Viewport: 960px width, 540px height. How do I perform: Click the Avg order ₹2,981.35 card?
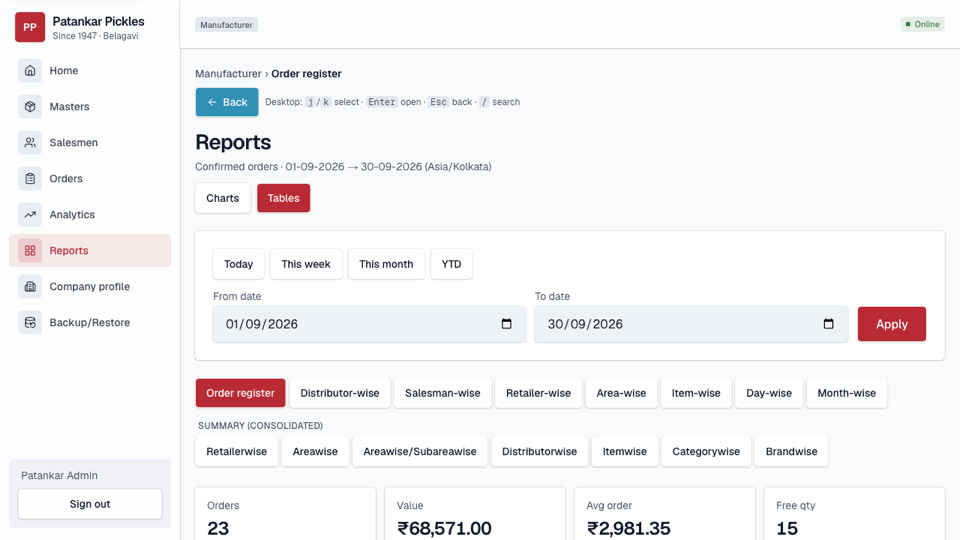665,514
